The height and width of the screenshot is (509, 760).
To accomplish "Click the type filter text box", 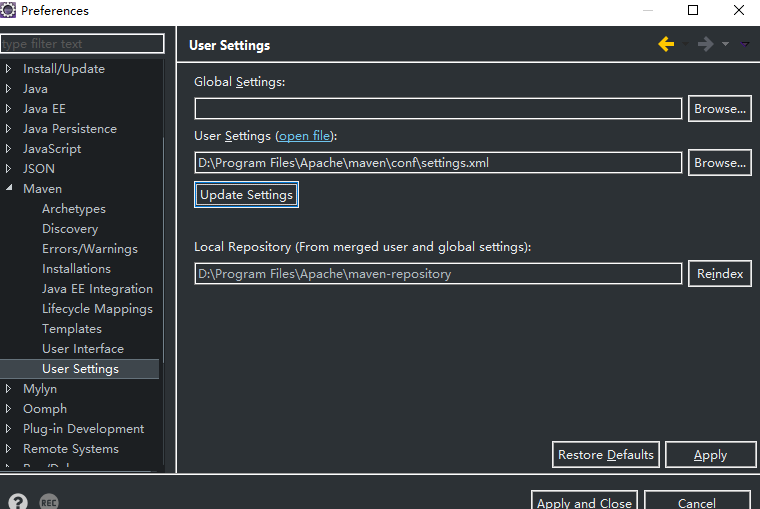I will [x=82, y=44].
